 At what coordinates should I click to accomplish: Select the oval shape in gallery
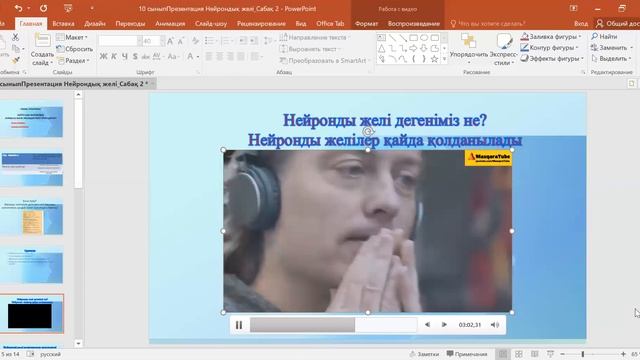tap(424, 38)
